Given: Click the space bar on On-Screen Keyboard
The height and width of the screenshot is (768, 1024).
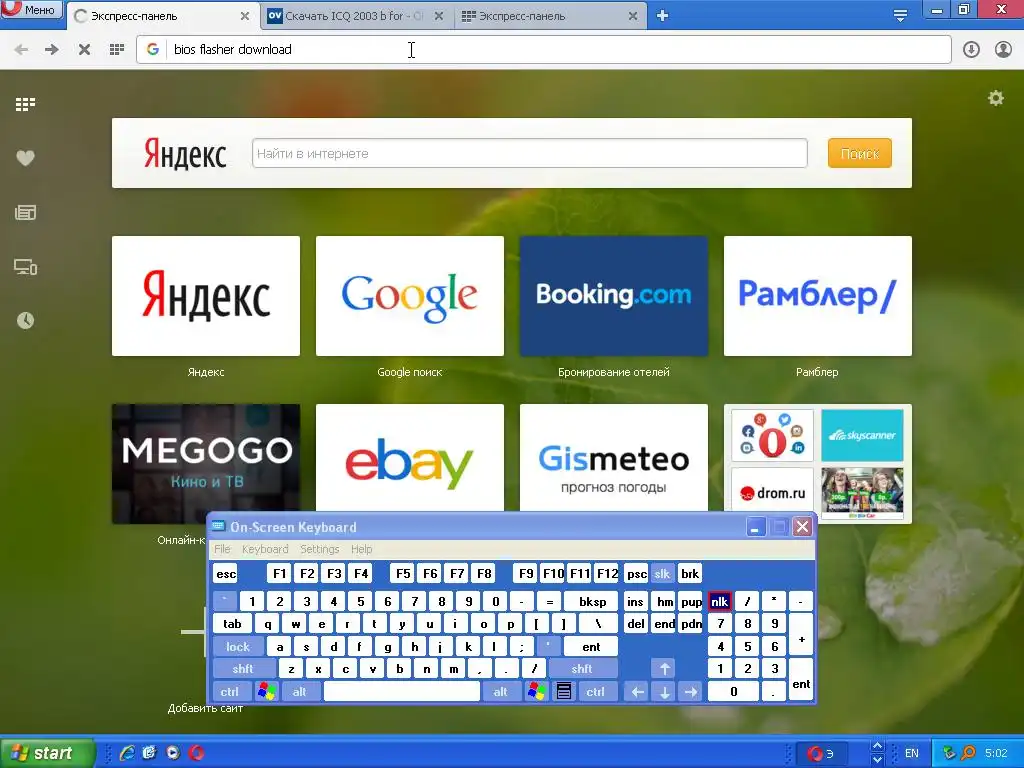Looking at the screenshot, I should coord(402,692).
